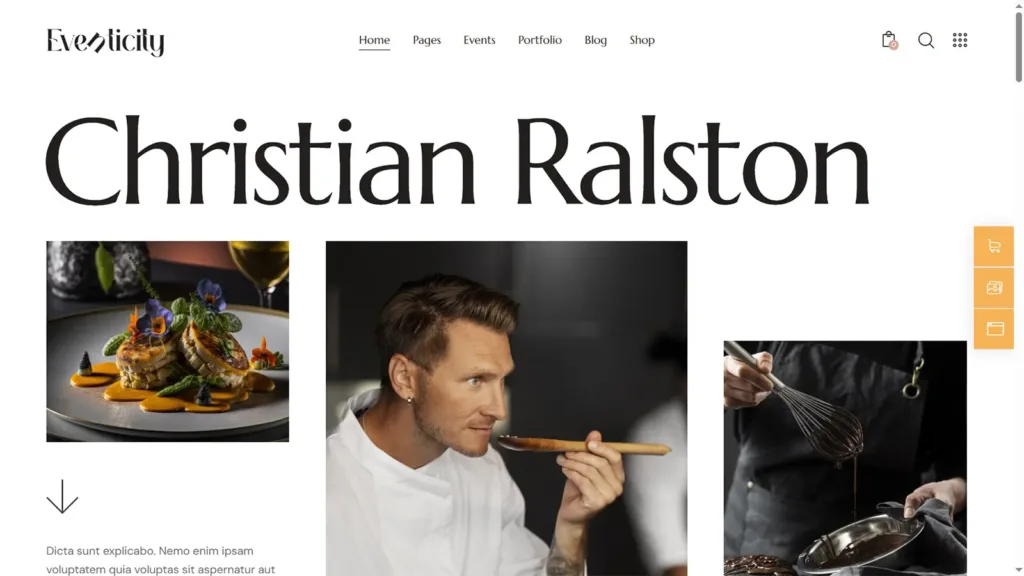Click the search magnifier icon
This screenshot has height=576, width=1024.
[x=925, y=40]
